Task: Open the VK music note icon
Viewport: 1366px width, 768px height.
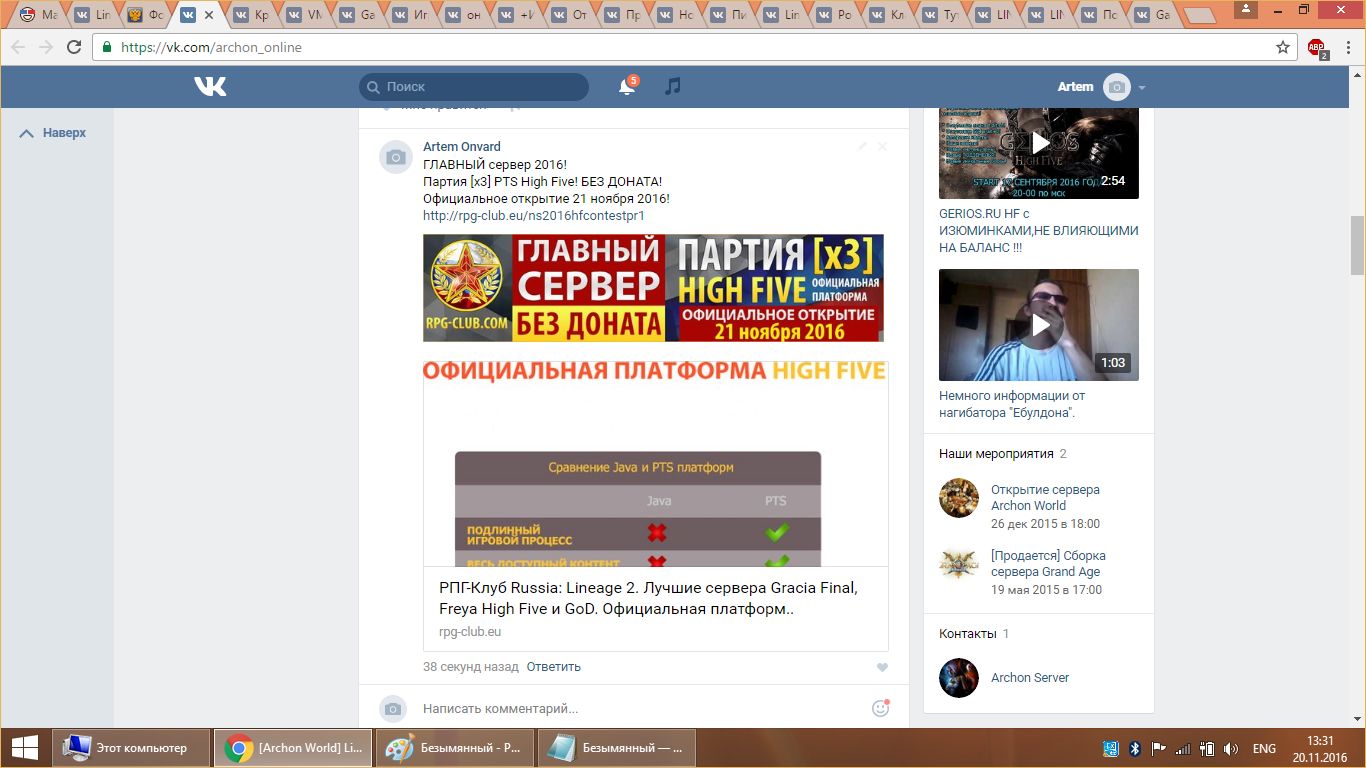Action: 673,87
